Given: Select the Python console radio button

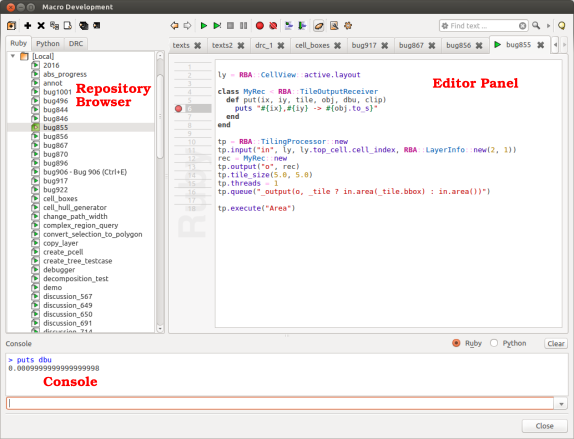Looking at the screenshot, I should point(494,343).
